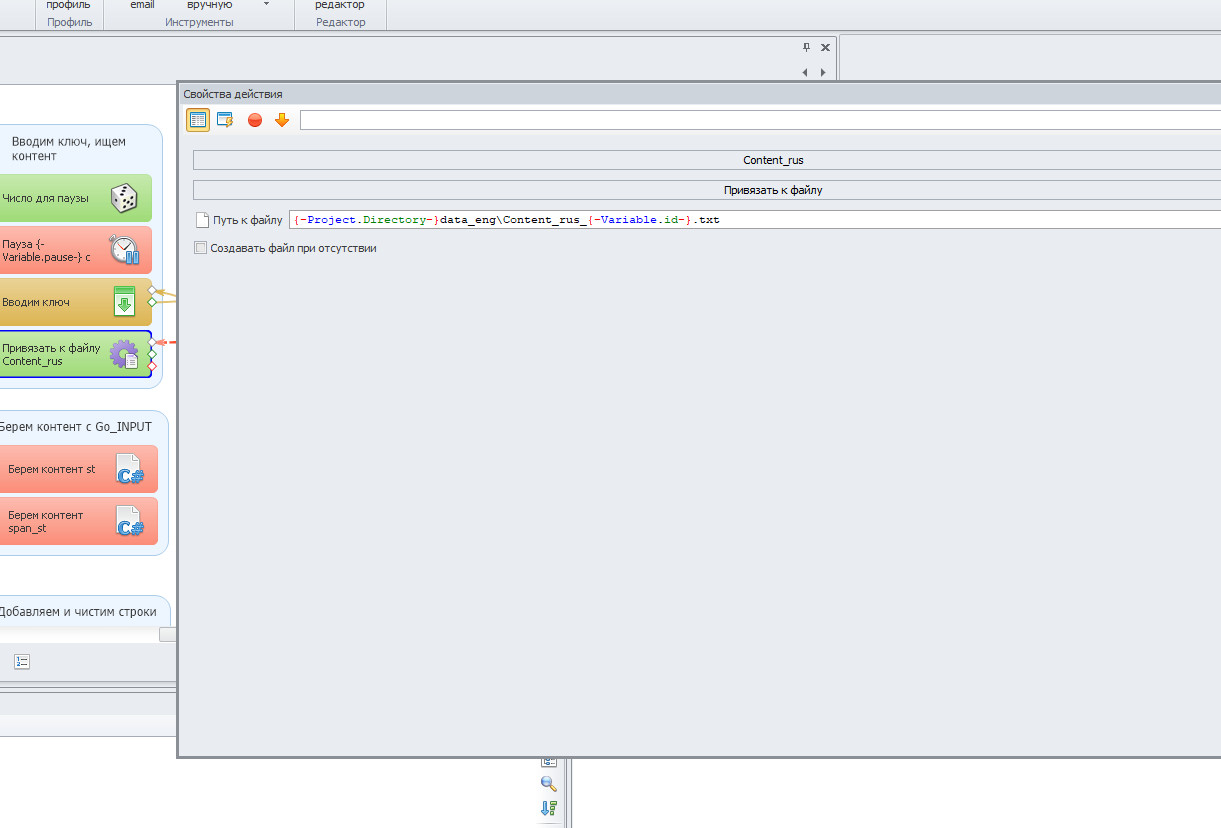Click the magnifier search icon in the lower panel
Screen dimensions: 1221x828
coord(548,784)
